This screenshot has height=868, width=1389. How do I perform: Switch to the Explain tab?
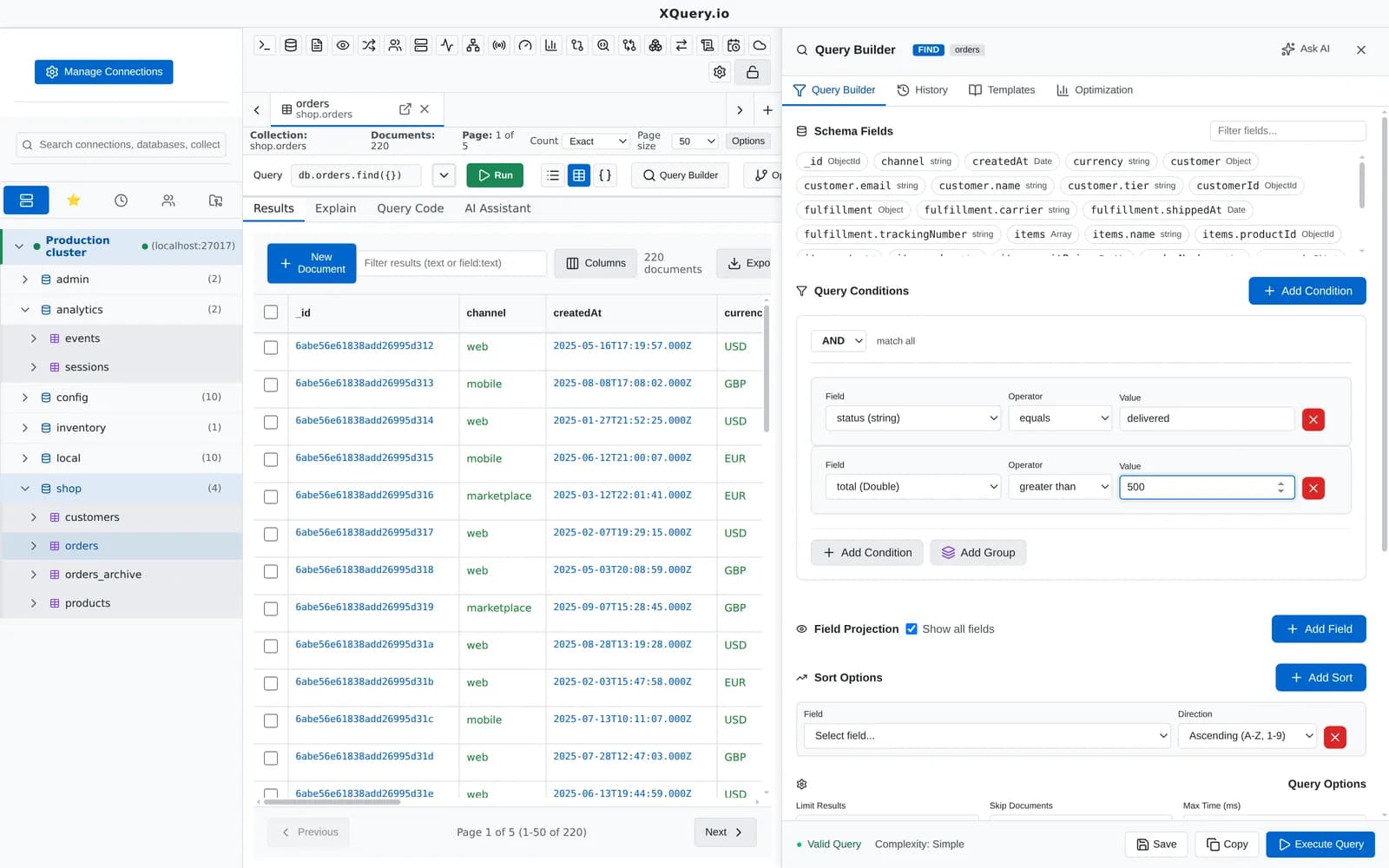point(336,208)
